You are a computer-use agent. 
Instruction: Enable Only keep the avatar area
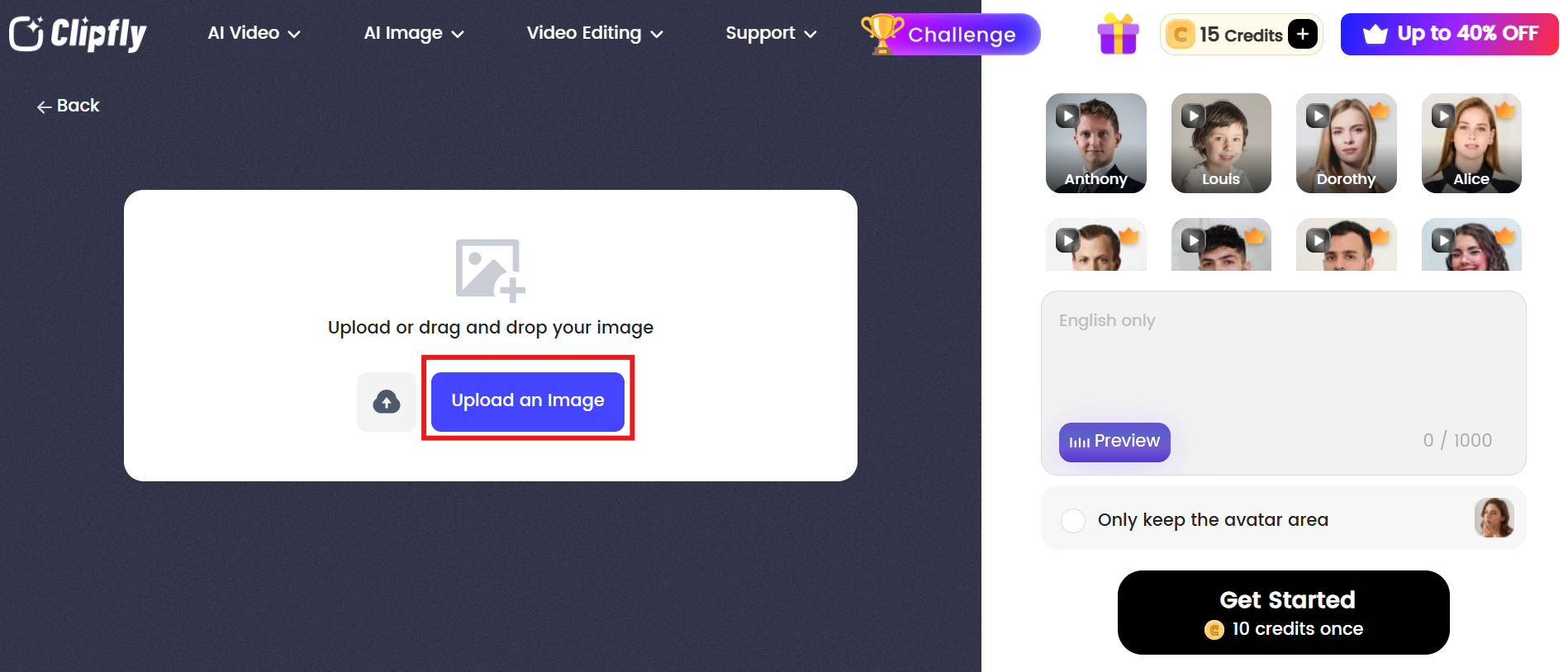coord(1073,521)
